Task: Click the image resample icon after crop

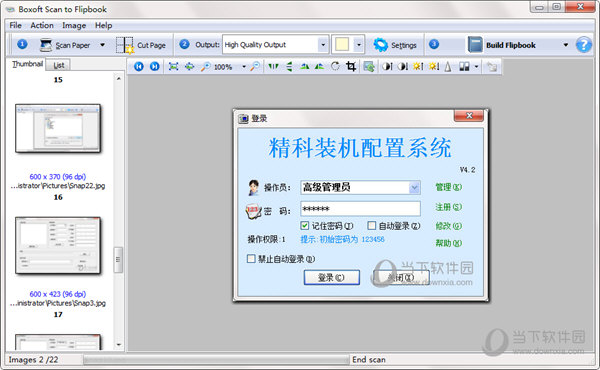Action: tap(369, 67)
